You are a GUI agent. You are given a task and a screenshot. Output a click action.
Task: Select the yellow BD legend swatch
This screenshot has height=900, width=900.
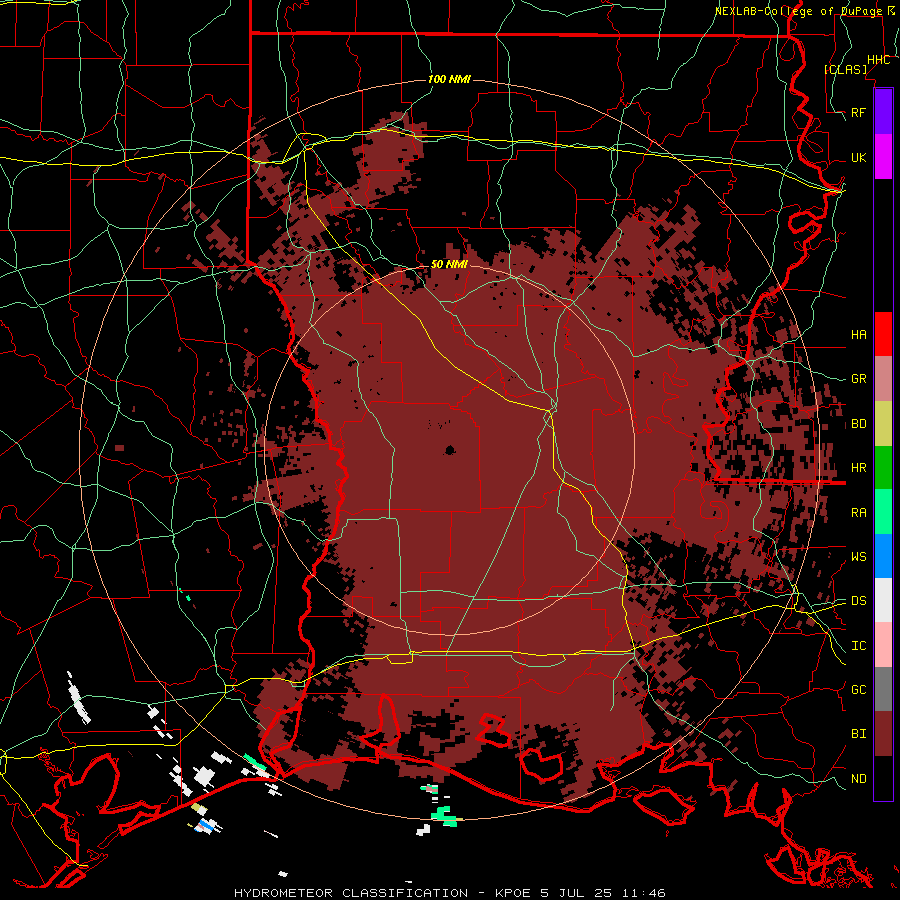[x=883, y=423]
